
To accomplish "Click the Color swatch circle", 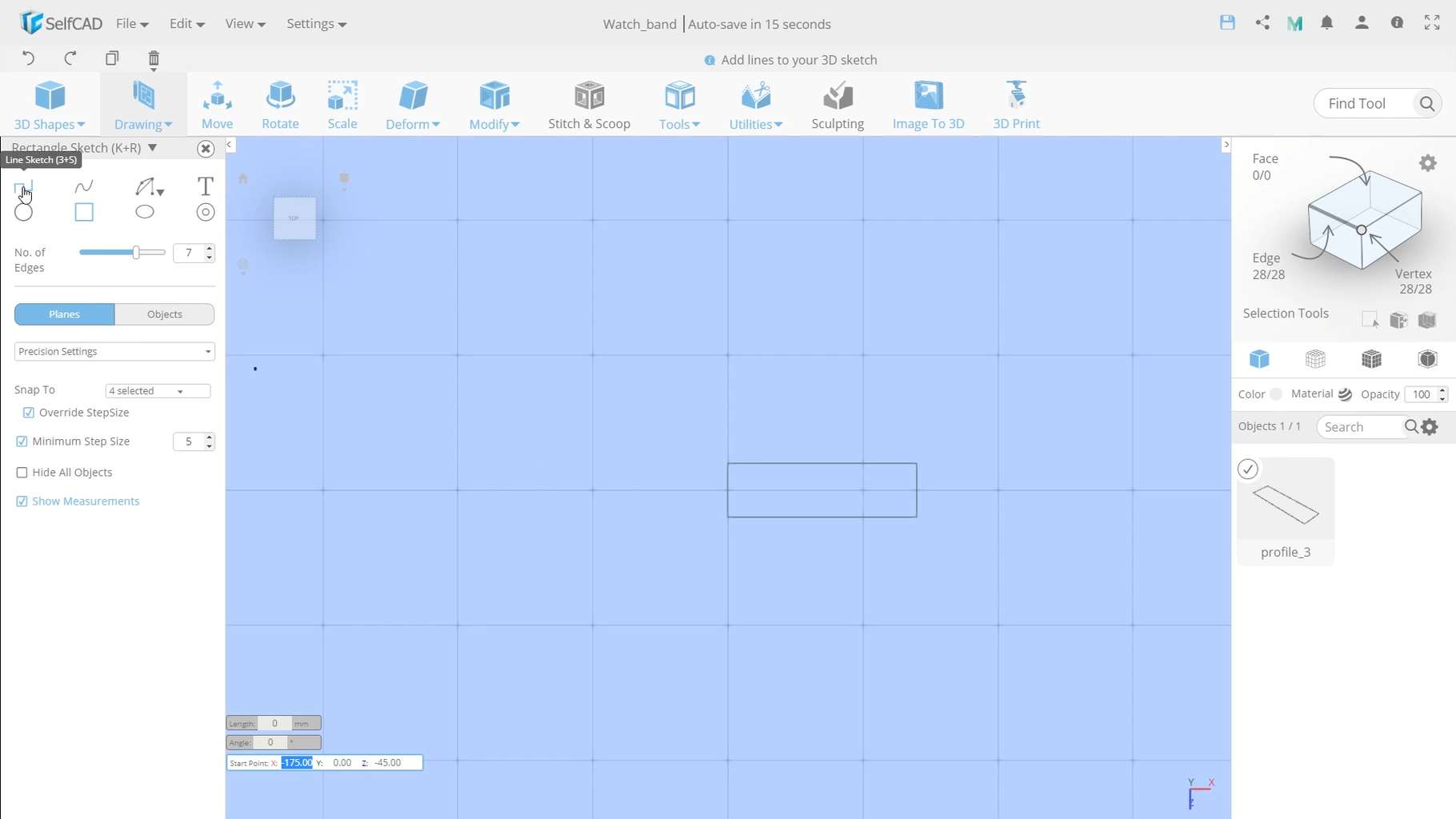I will point(1276,394).
